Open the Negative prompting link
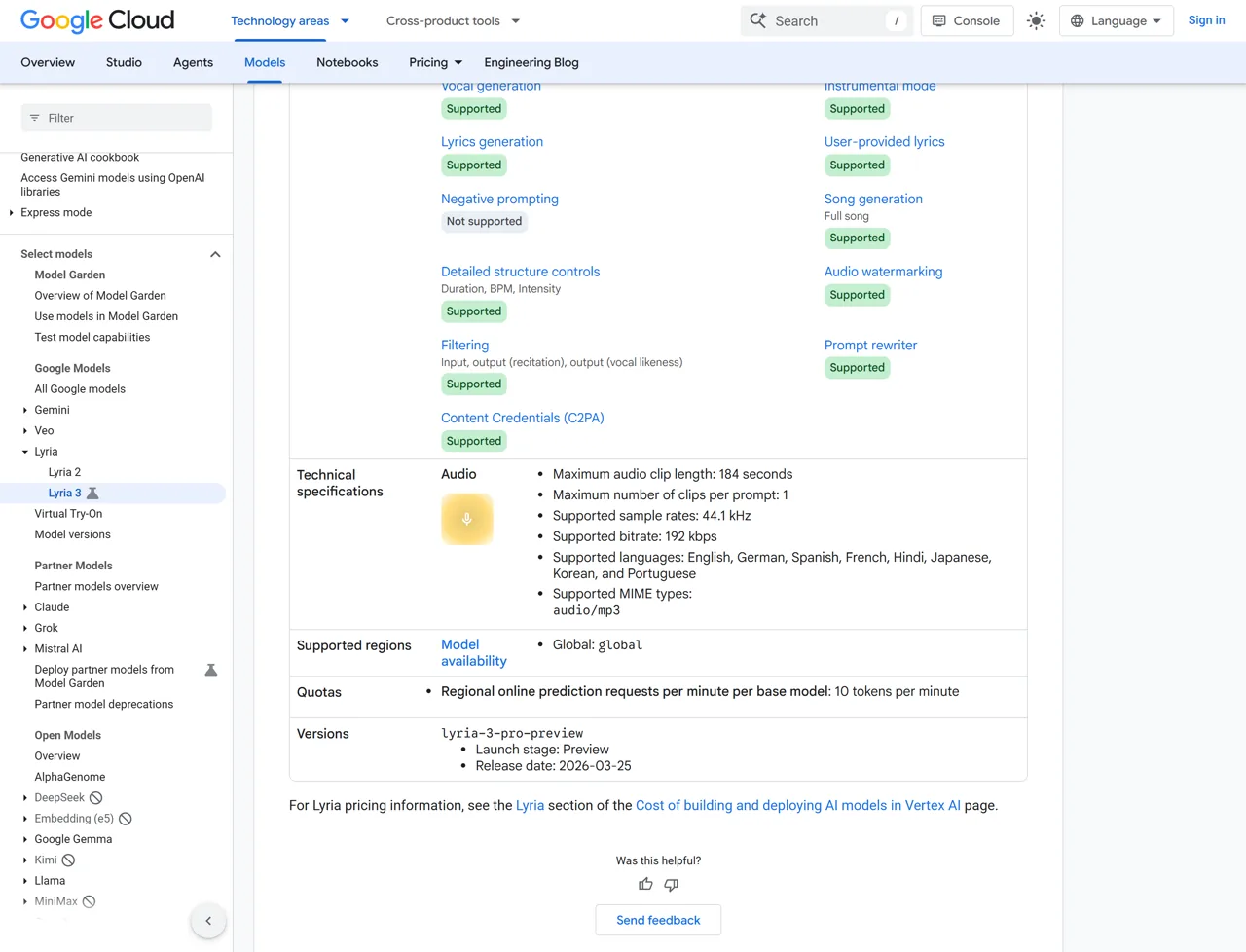The width and height of the screenshot is (1246, 952). [x=500, y=199]
